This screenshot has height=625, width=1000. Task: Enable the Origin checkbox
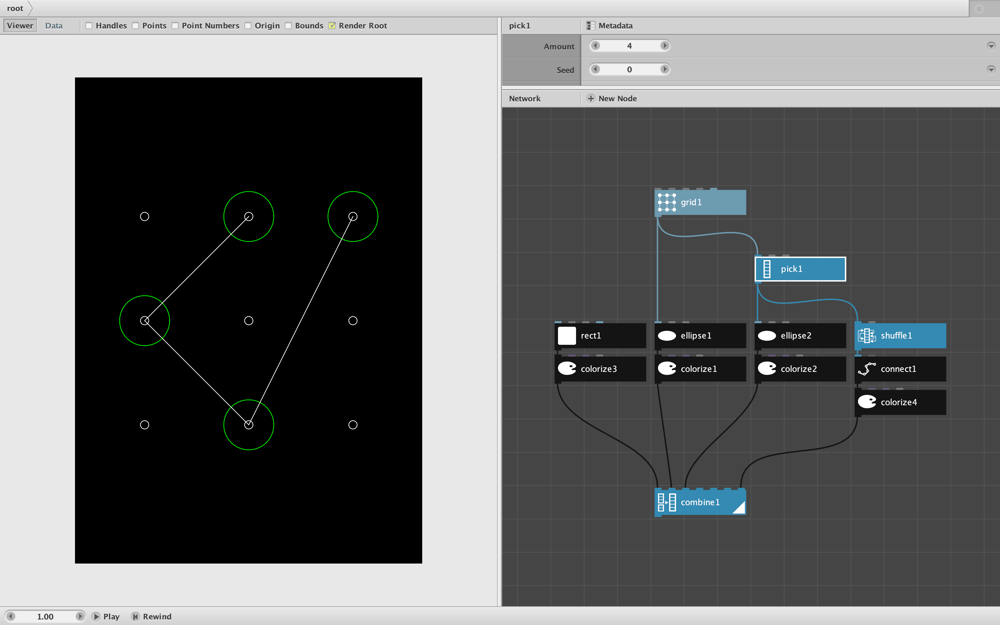tap(247, 26)
